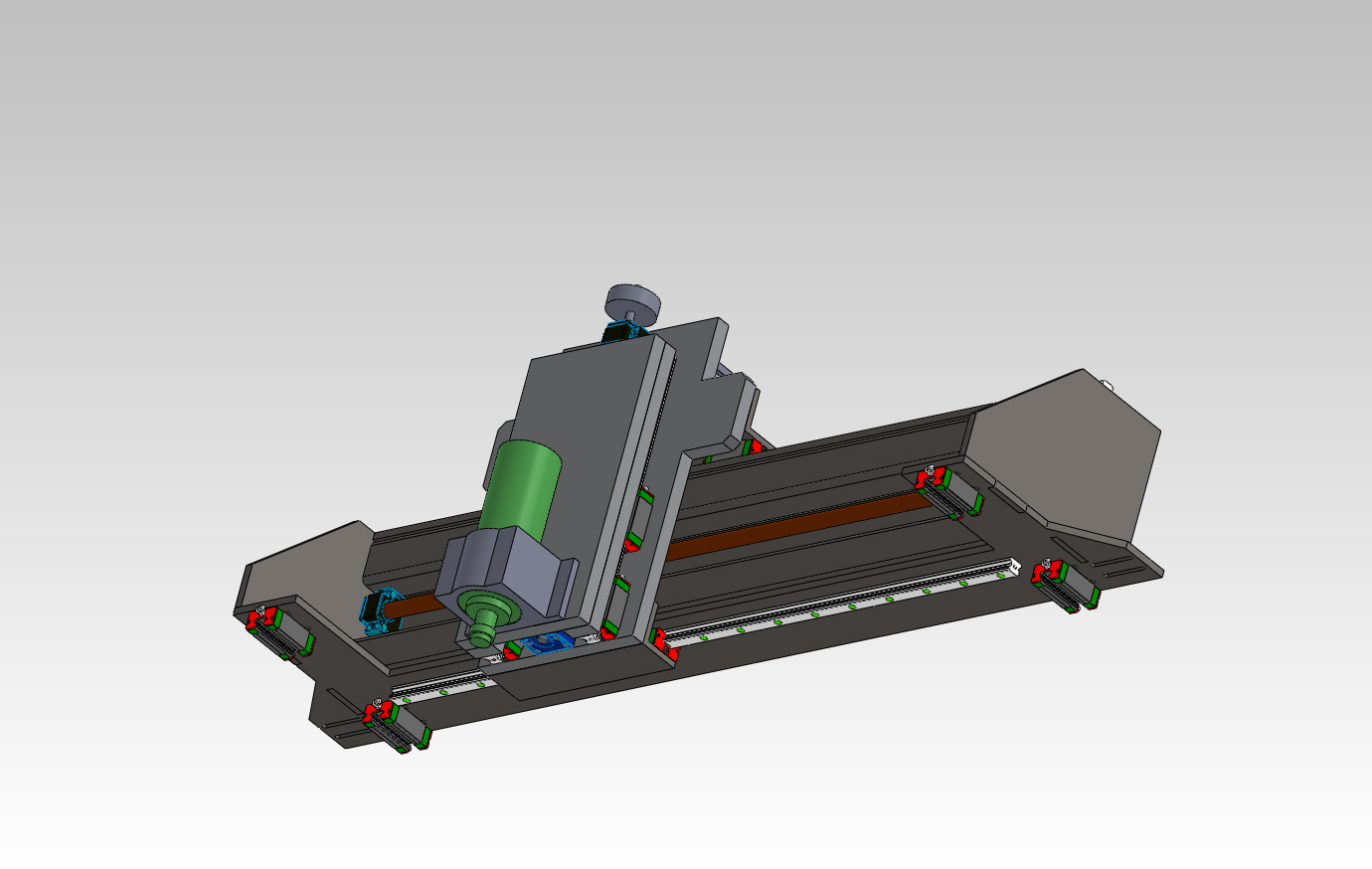Click the bearing block beside the hexagonal plate
The image size is (1372, 869).
(949, 490)
